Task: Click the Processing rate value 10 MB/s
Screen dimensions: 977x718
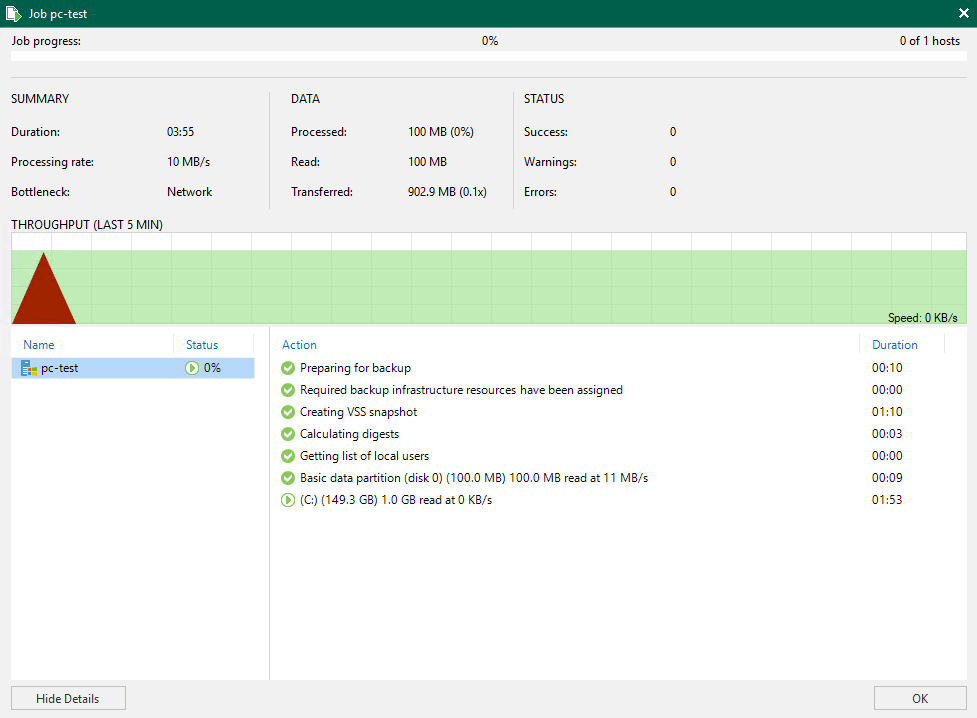Action: point(188,162)
